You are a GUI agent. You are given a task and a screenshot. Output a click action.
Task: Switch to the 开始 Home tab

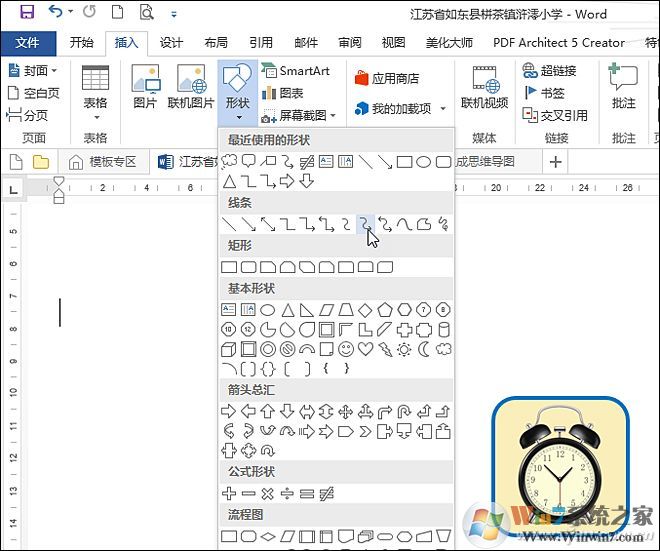82,43
